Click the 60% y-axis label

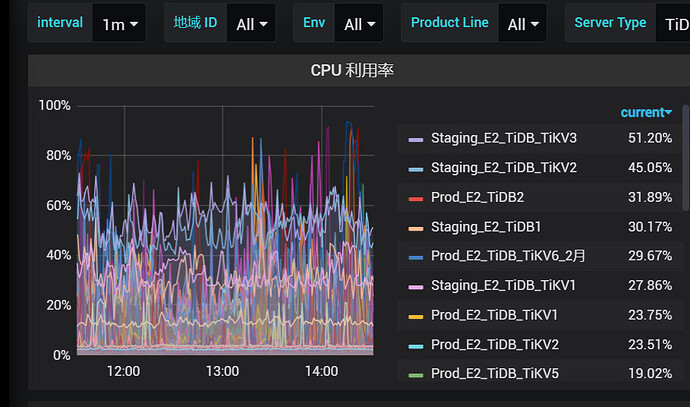point(59,205)
